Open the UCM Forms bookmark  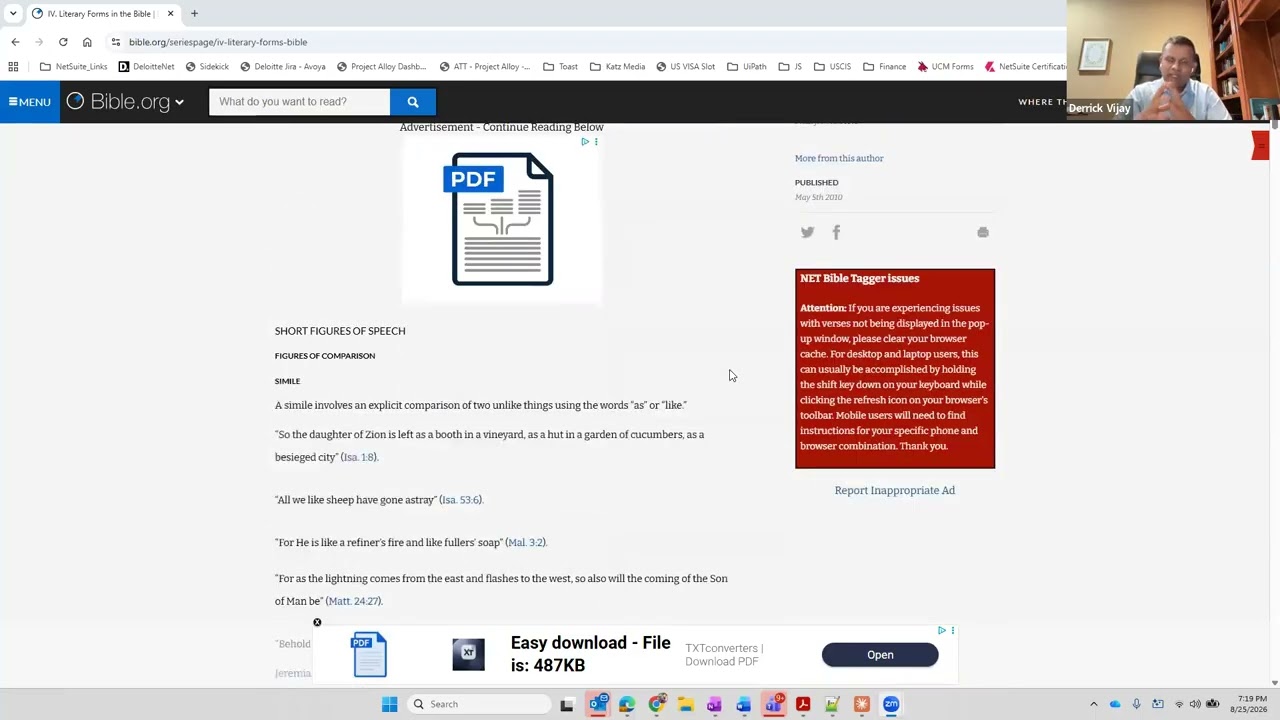click(x=945, y=67)
